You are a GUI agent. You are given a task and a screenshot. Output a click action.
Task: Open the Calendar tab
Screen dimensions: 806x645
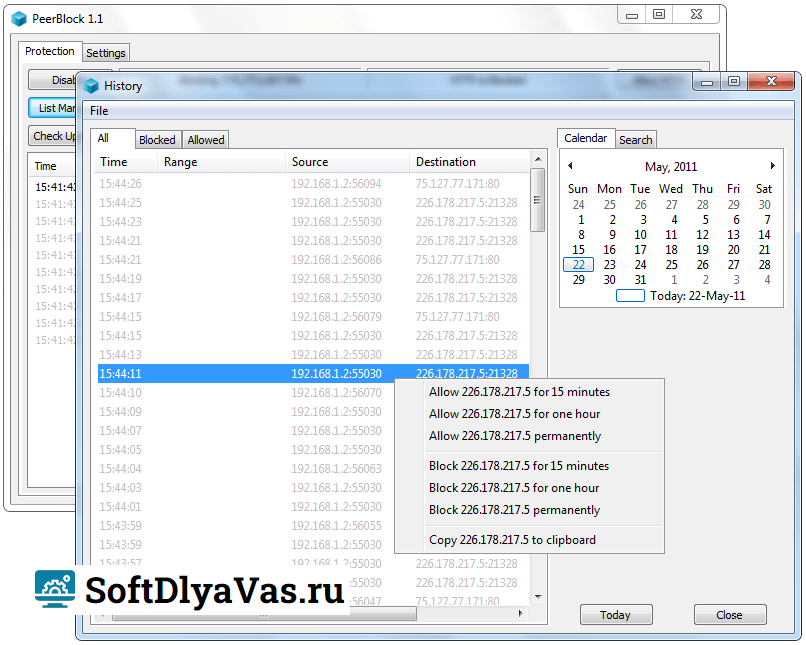[585, 138]
